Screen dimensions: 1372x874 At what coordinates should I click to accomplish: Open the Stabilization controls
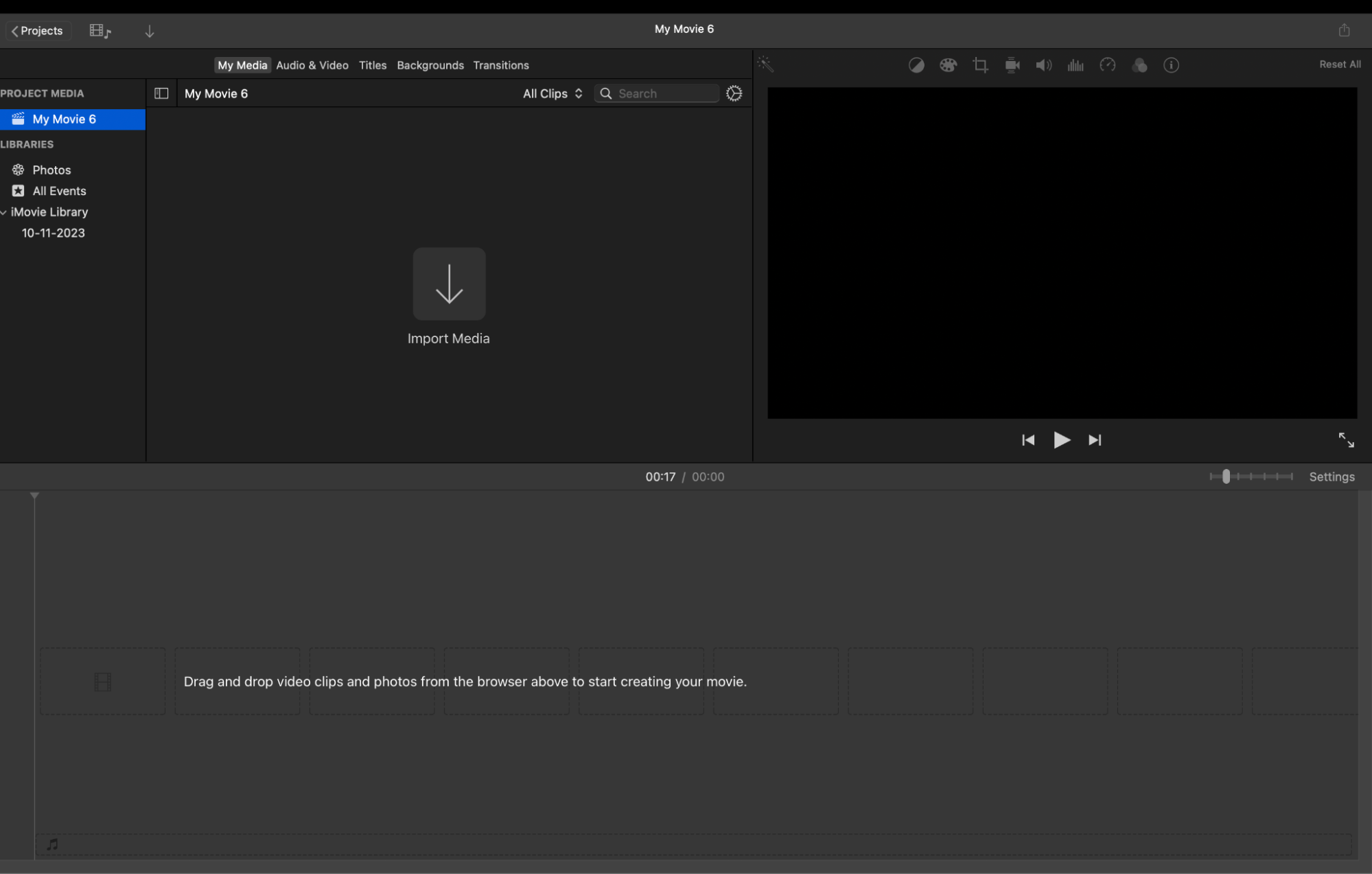(x=1012, y=65)
